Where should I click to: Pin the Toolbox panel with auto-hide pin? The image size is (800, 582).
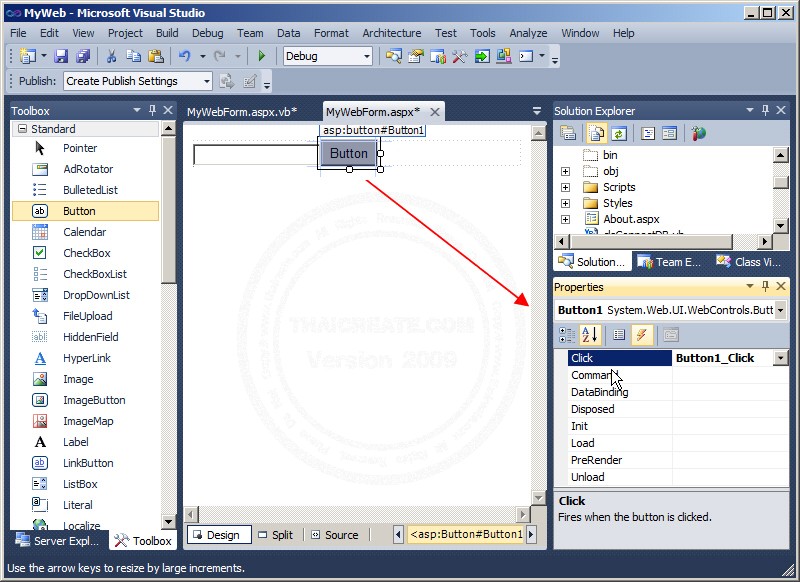tap(152, 110)
